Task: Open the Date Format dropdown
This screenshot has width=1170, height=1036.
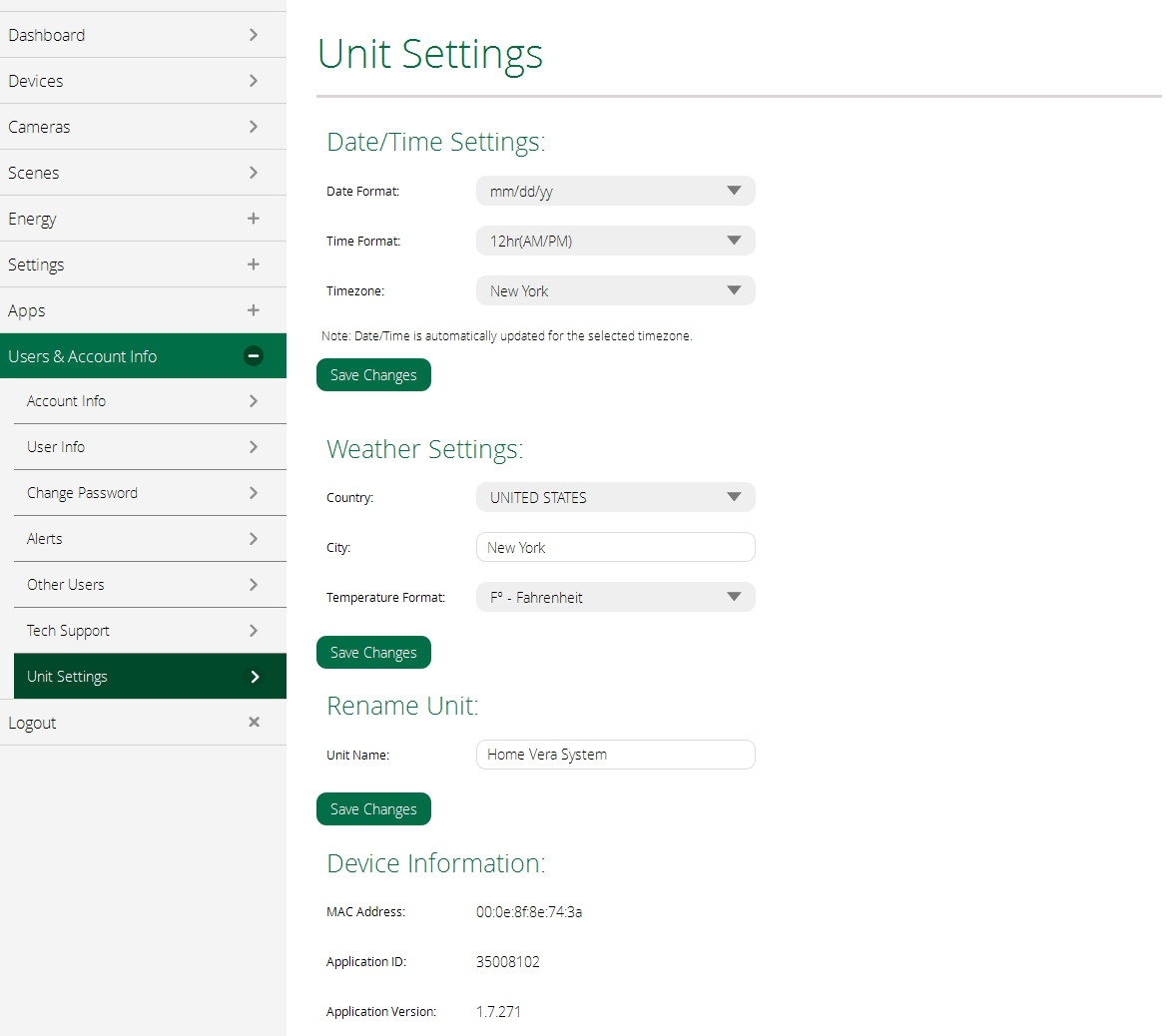Action: click(x=616, y=191)
